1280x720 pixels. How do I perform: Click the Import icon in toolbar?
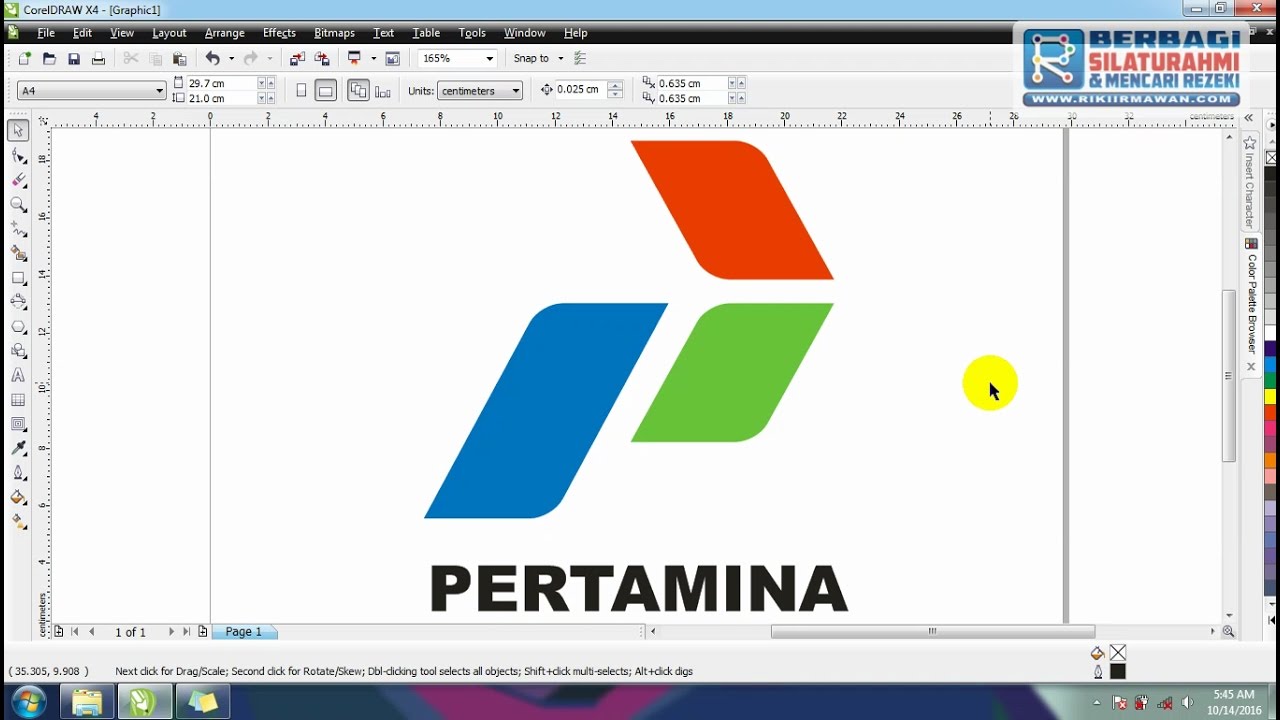point(297,59)
